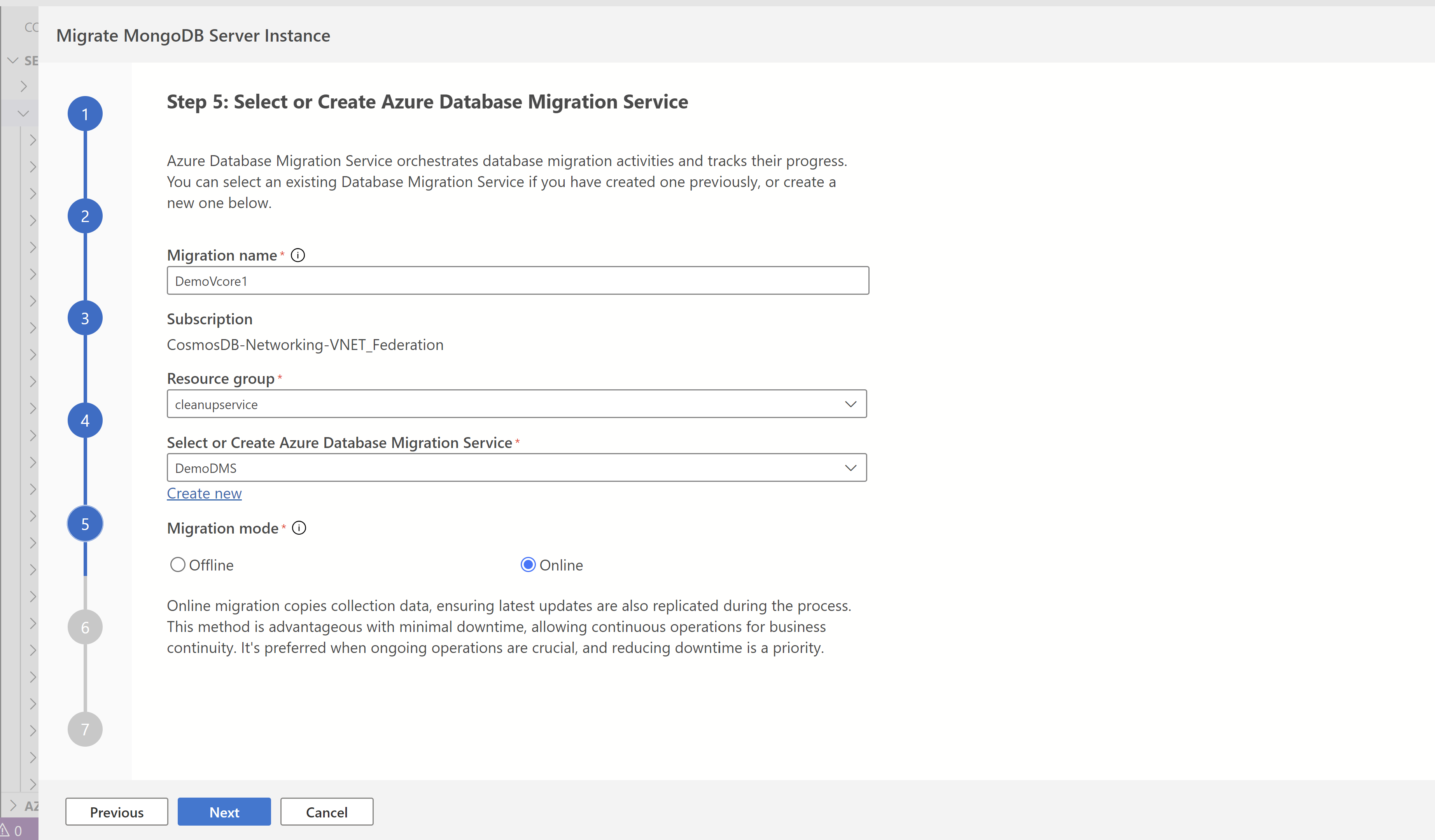Click the step 7 circle indicator
1435x840 pixels.
coord(85,729)
